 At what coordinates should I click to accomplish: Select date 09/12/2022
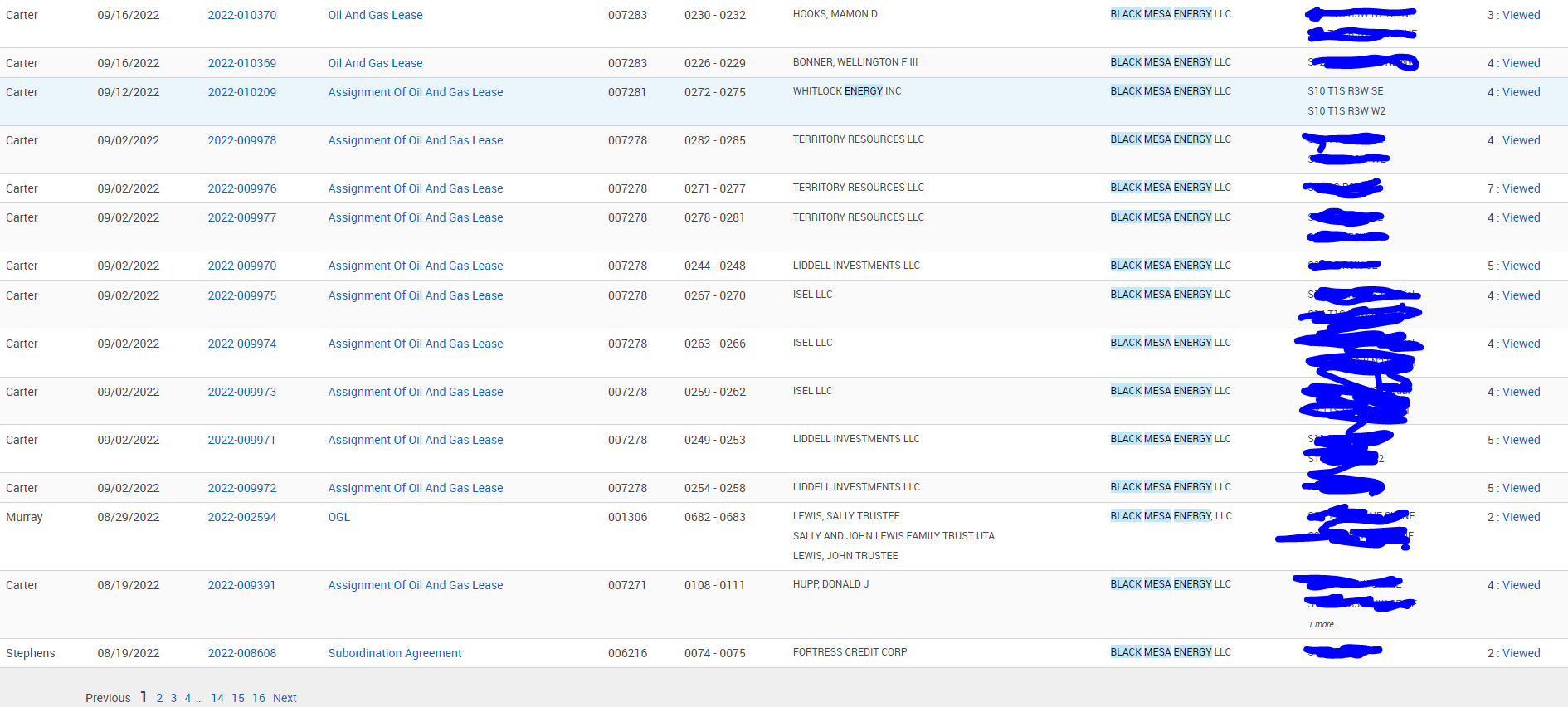(x=129, y=92)
